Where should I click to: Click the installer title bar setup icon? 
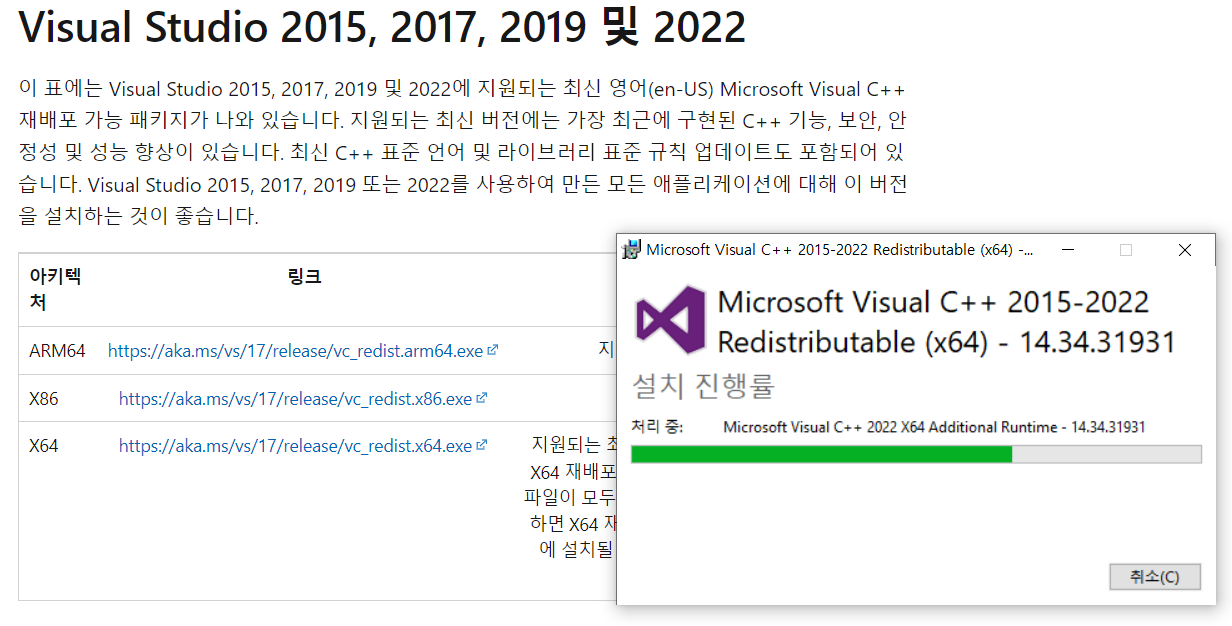point(632,250)
